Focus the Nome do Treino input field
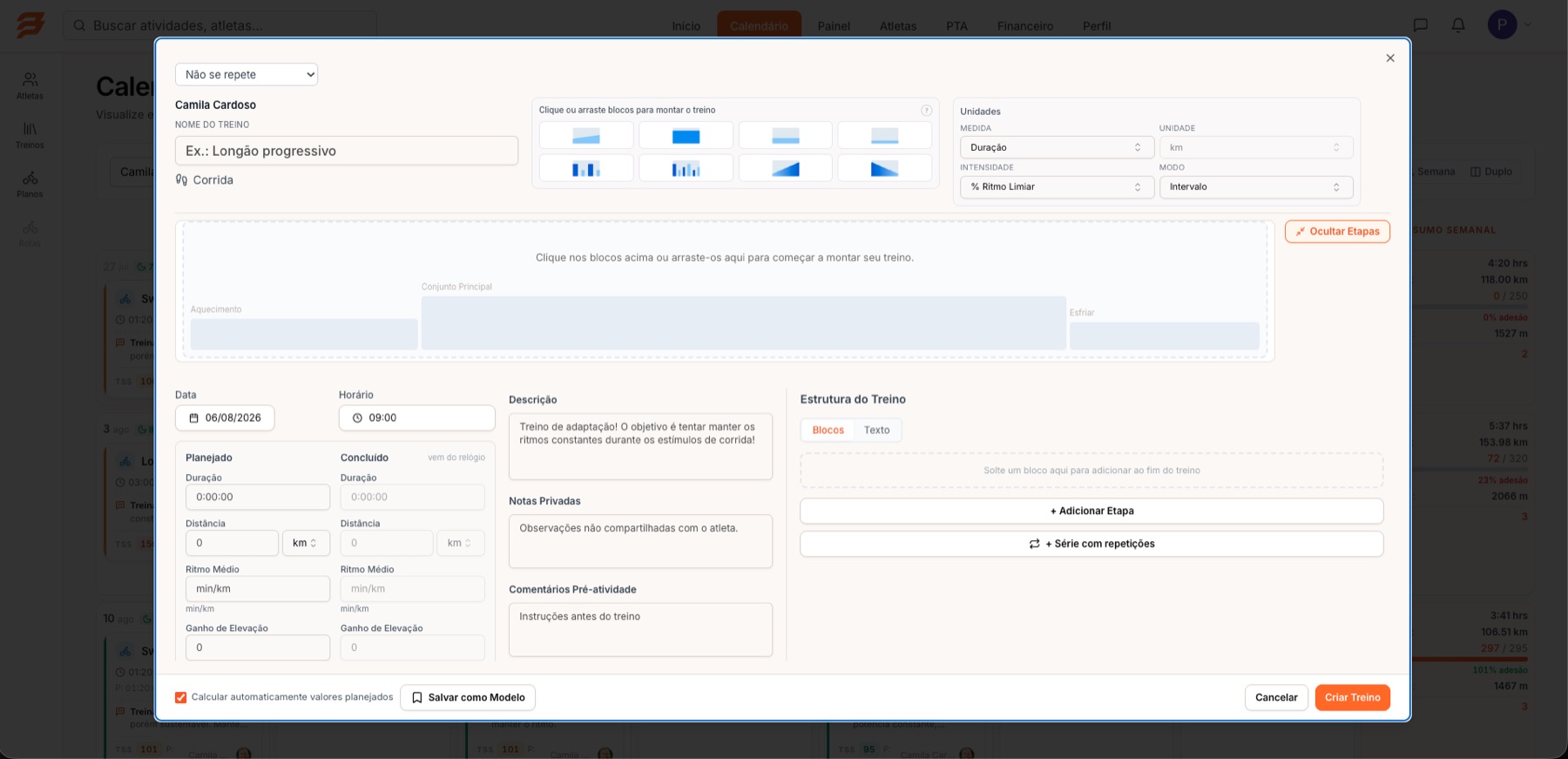The height and width of the screenshot is (759, 1568). 347,151
